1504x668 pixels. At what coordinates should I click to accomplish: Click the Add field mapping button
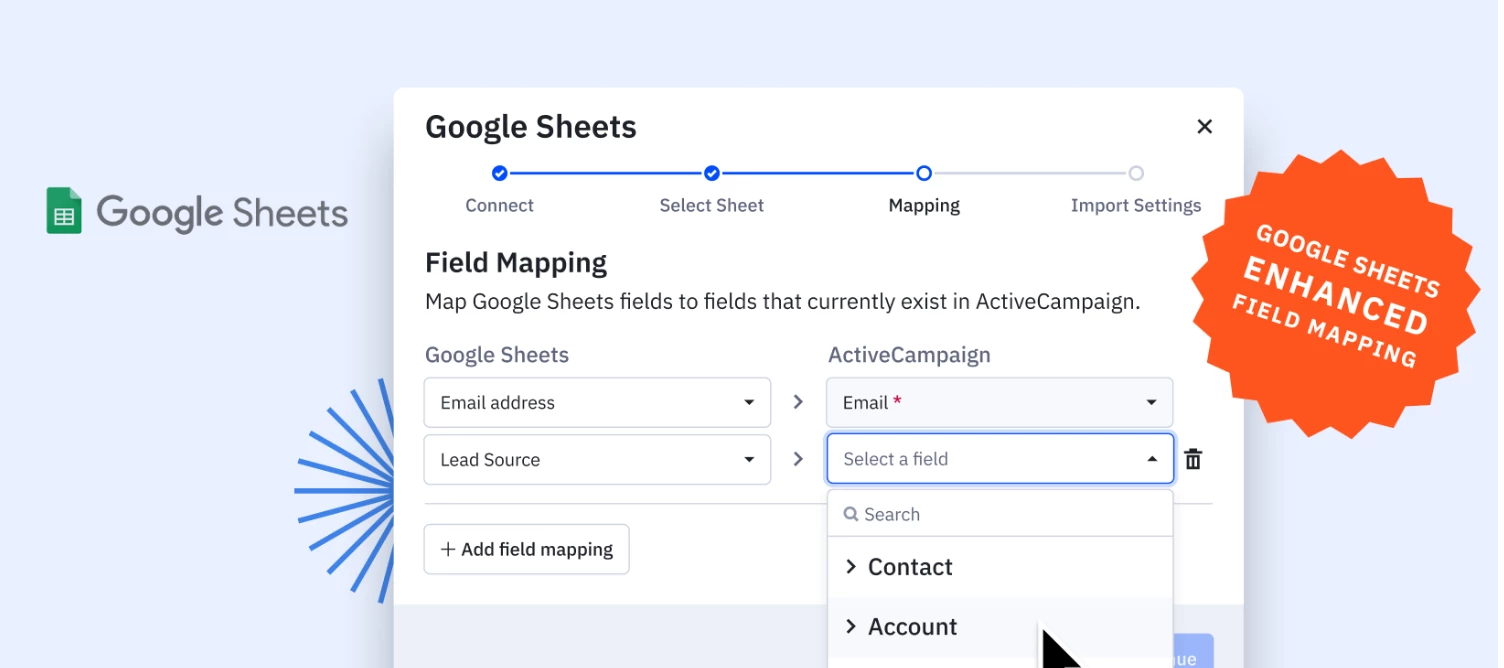click(526, 549)
